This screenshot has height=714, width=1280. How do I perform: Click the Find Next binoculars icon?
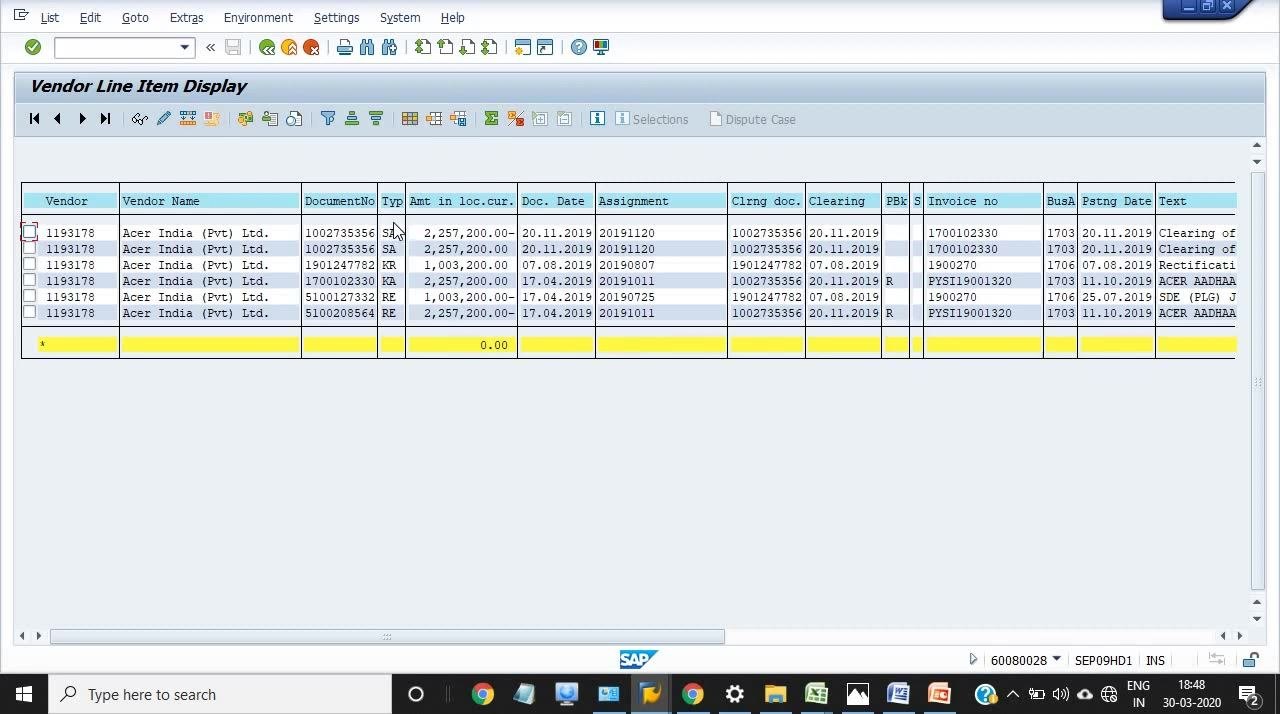[389, 47]
